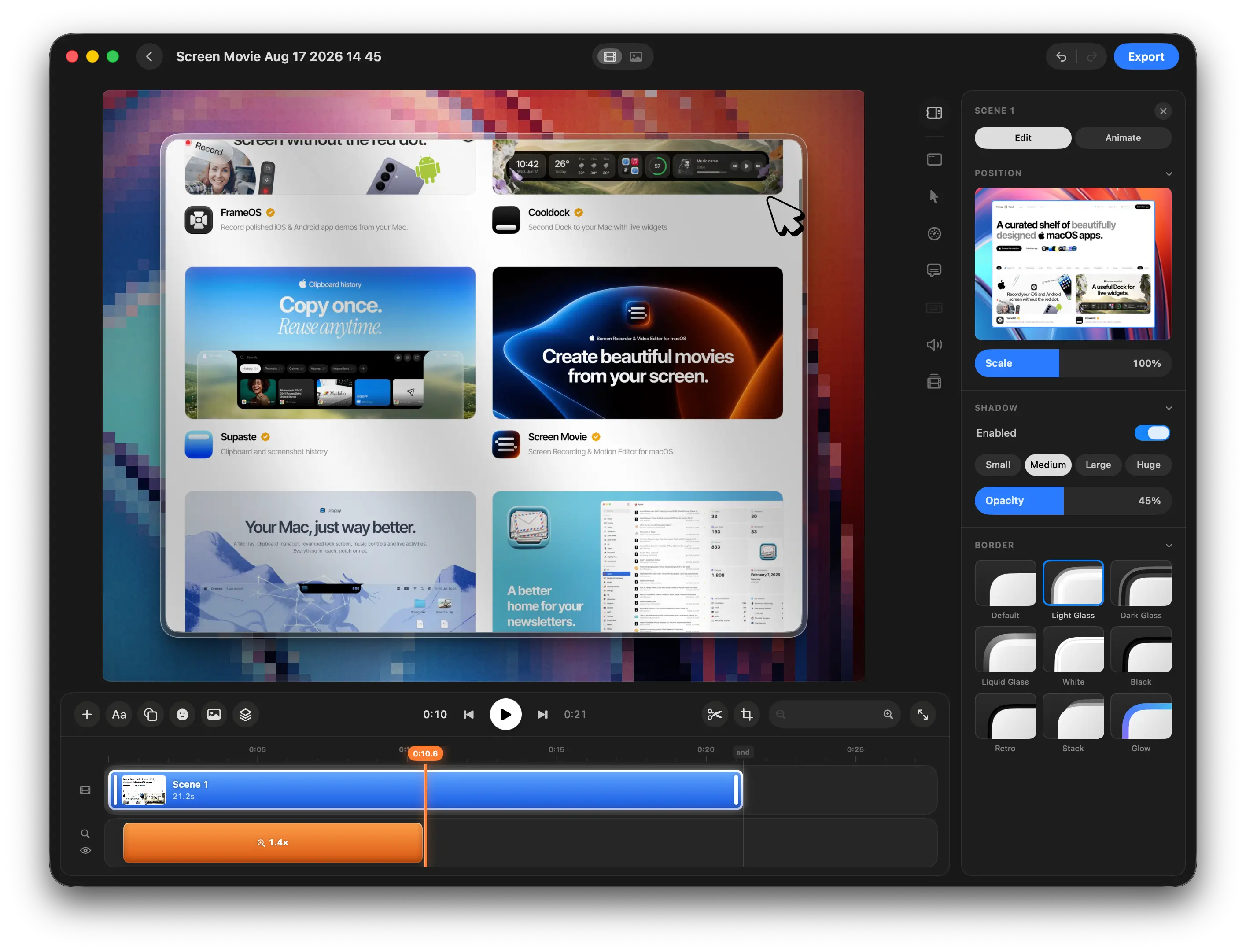Expand the timeline with arrows icon
This screenshot has width=1246, height=952.
click(922, 715)
